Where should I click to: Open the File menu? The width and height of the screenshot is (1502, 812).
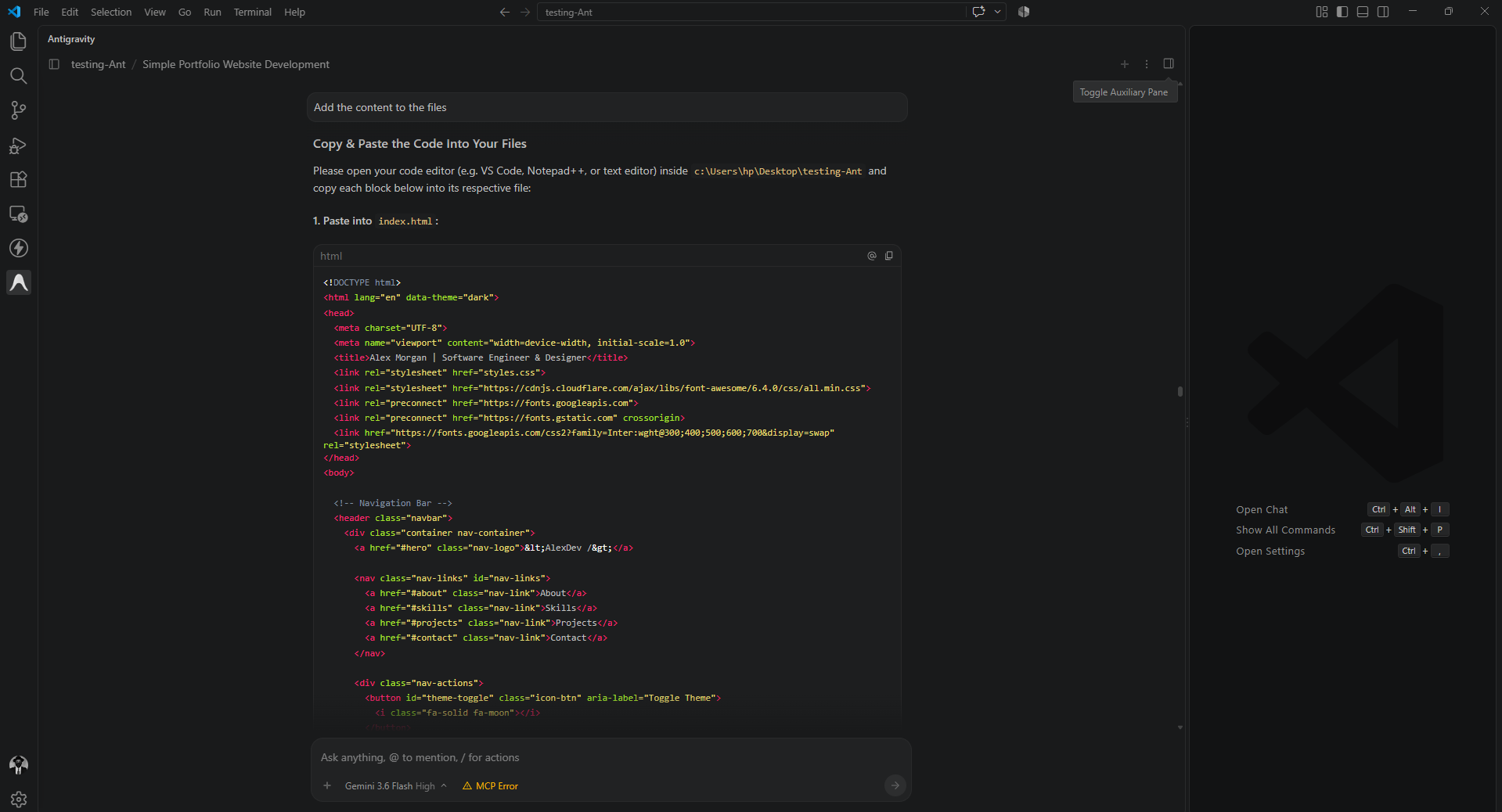coord(41,12)
